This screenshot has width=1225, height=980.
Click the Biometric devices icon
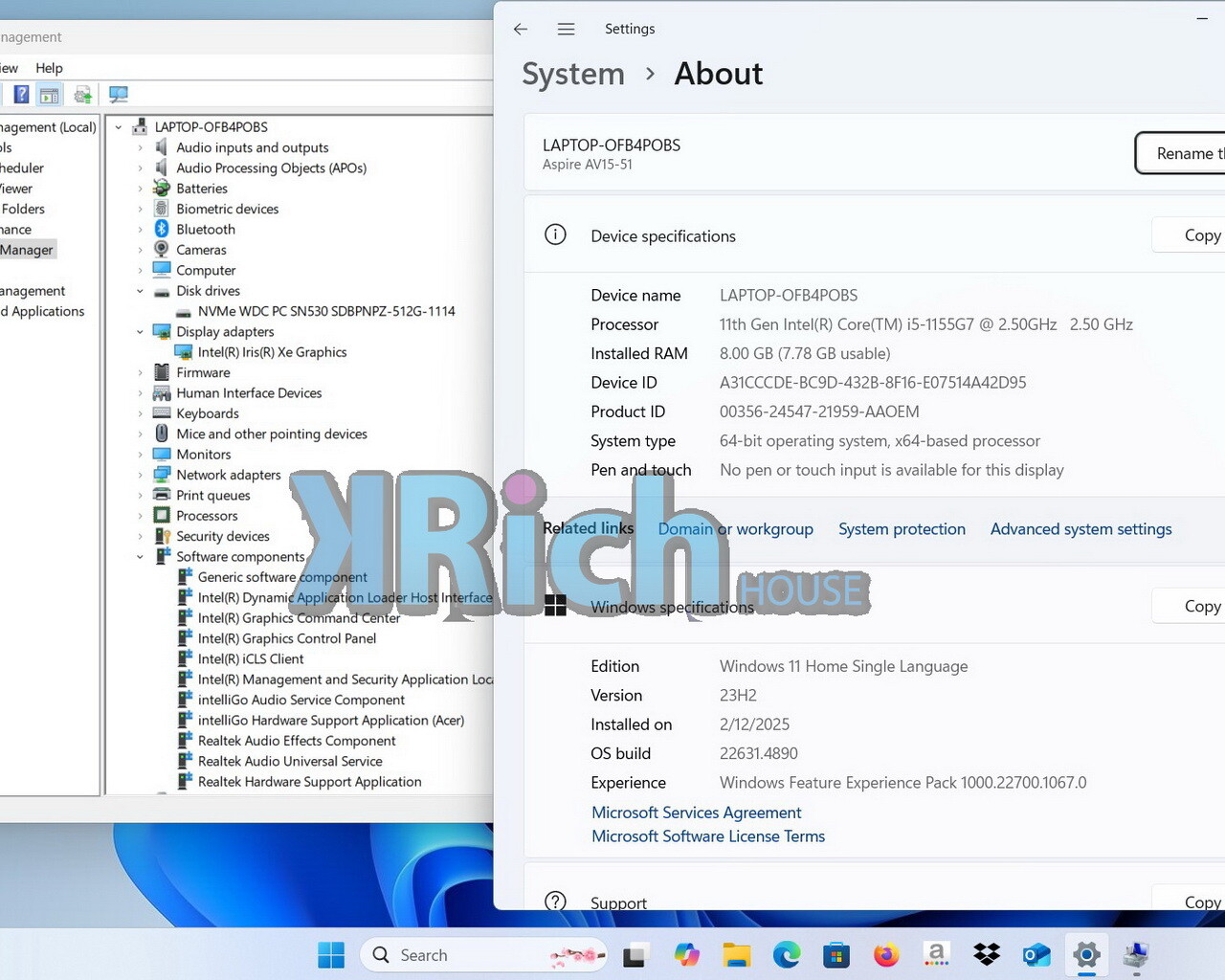click(162, 209)
